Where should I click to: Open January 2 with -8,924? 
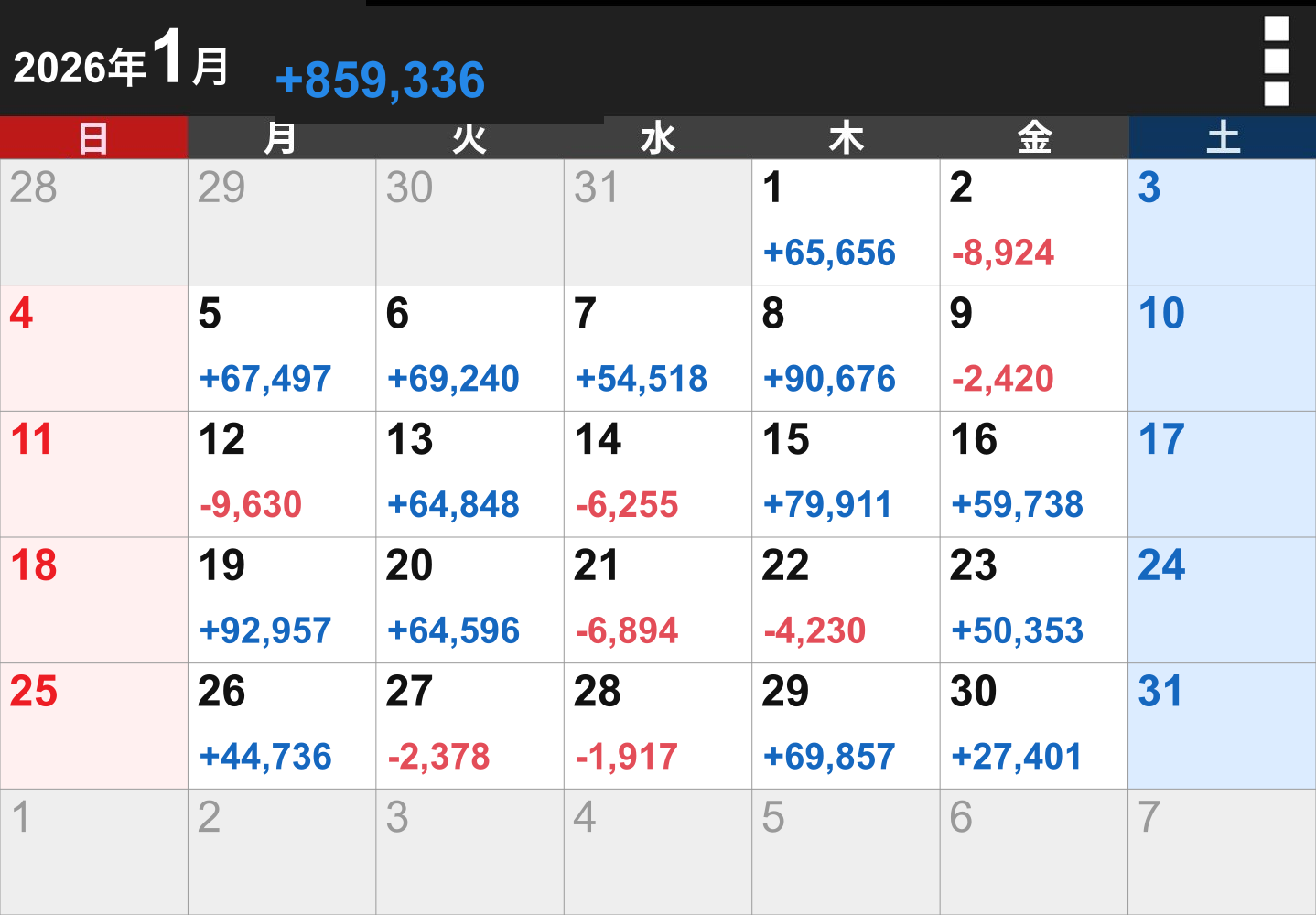(1034, 222)
